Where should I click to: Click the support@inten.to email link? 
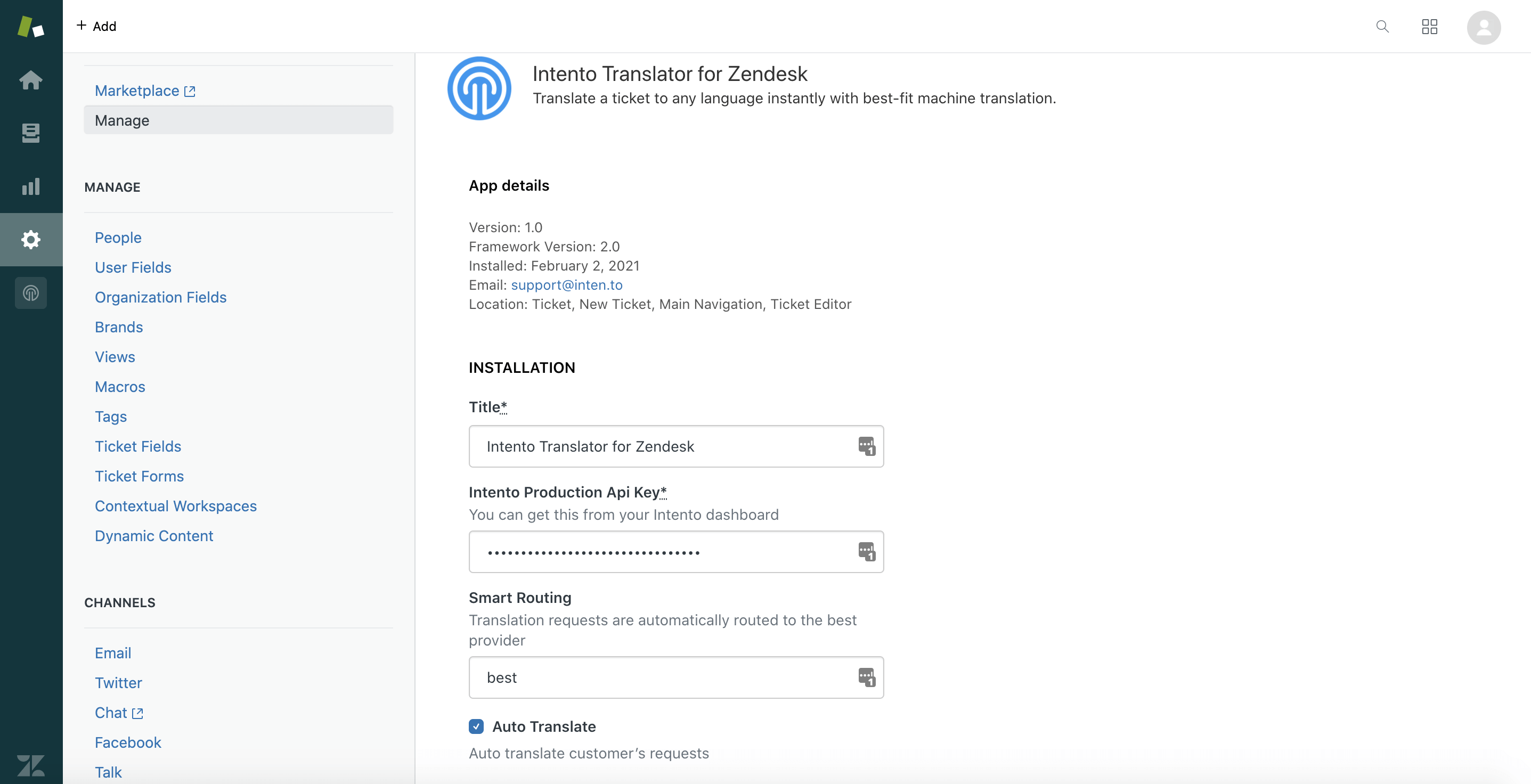(x=566, y=285)
